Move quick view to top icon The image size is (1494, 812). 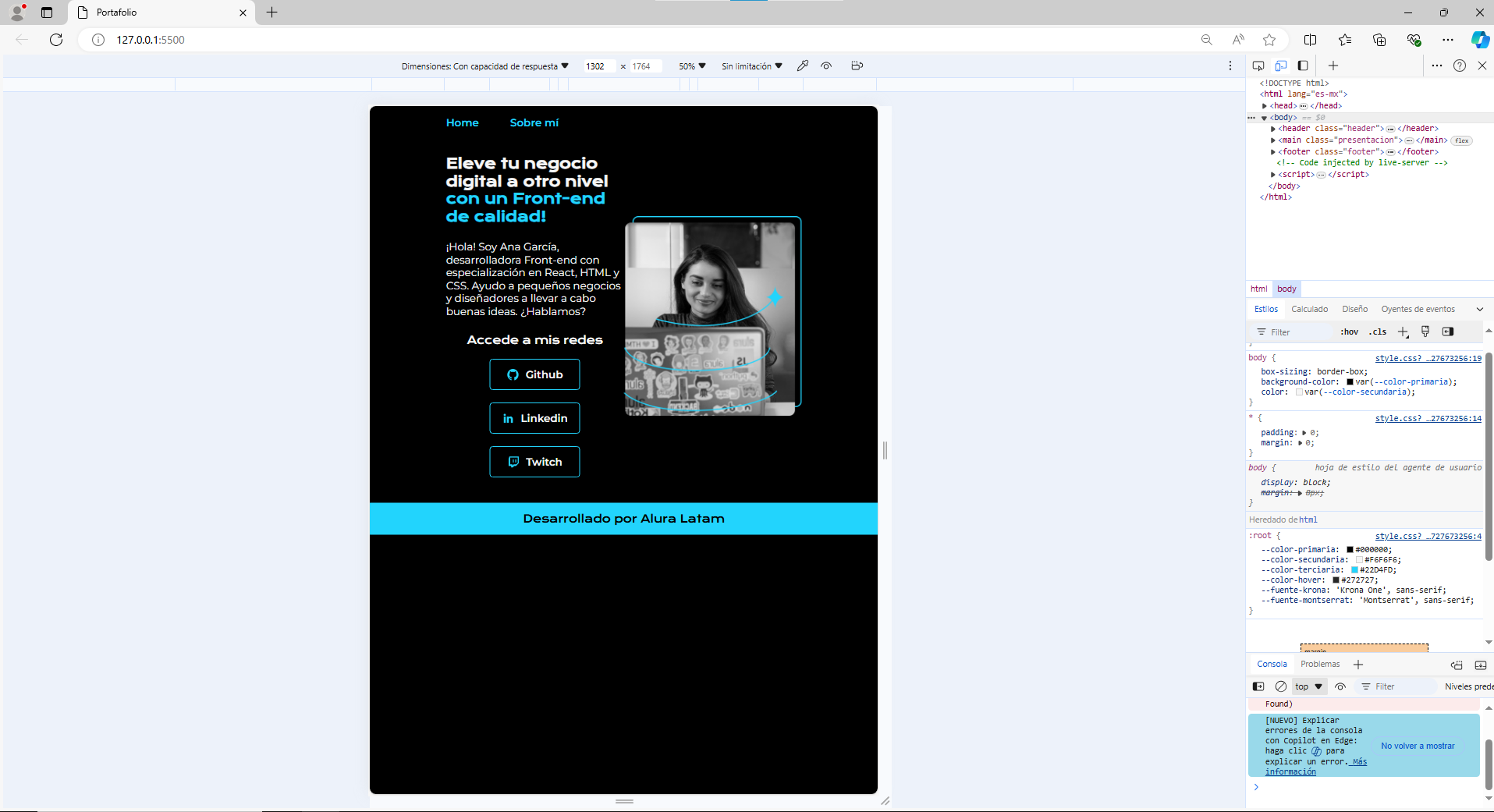tap(1457, 665)
